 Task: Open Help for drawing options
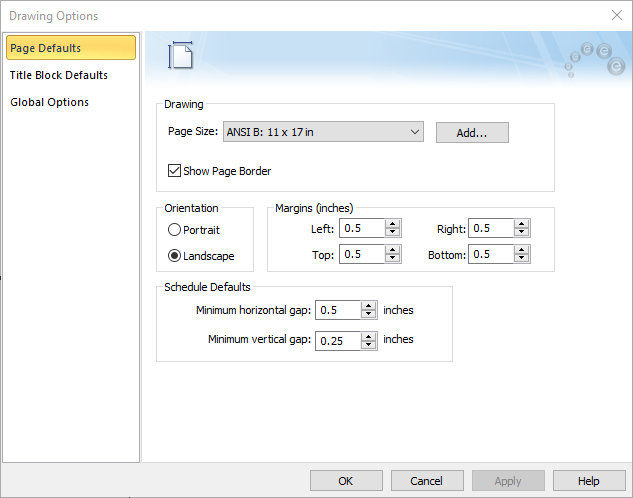tap(589, 481)
